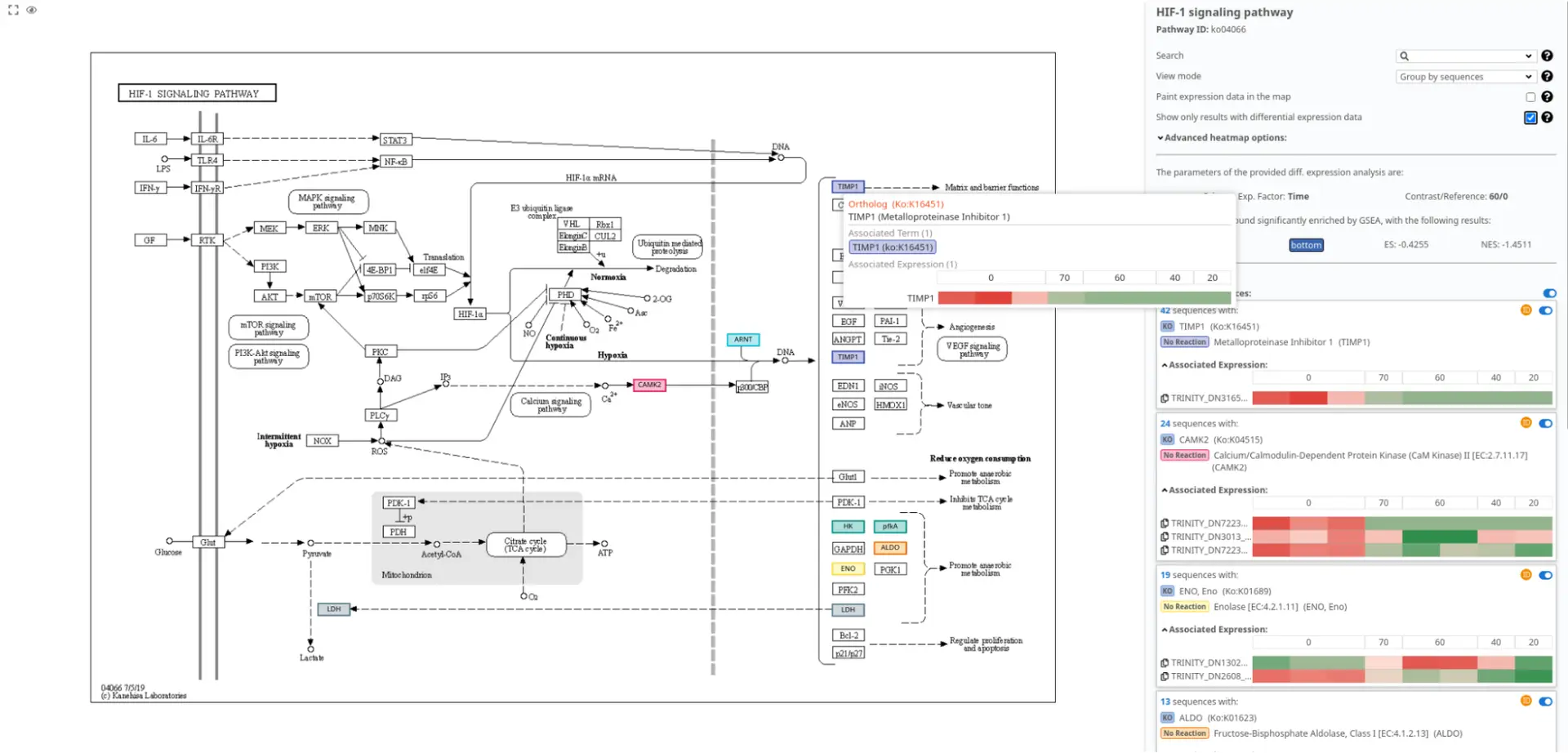This screenshot has width=1568, height=753.
Task: Collapse Associated Expression under TIMP1 card
Action: [x=1214, y=365]
